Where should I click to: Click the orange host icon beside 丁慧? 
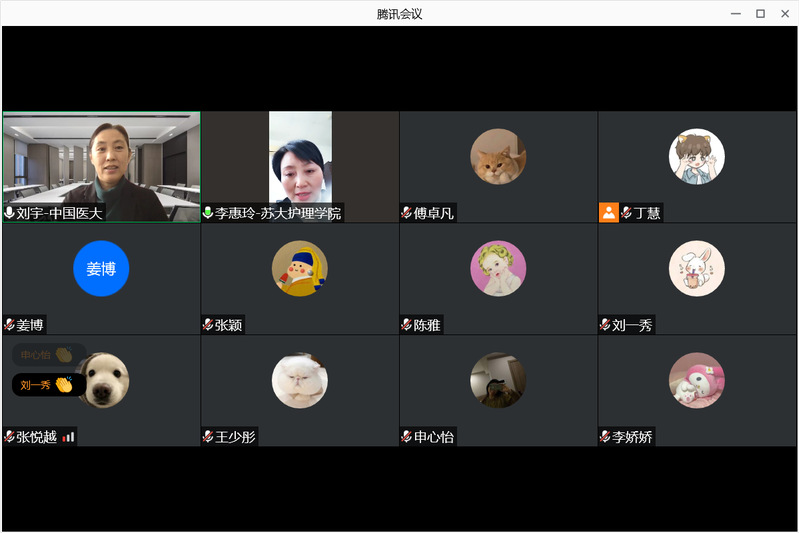(608, 212)
